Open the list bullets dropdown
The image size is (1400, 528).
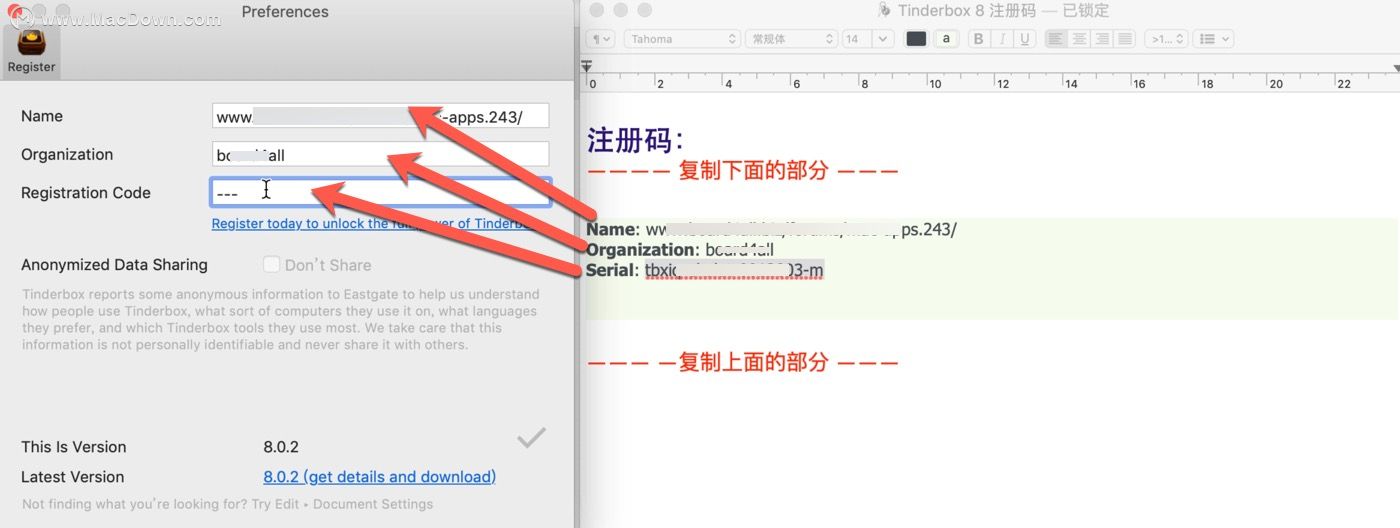click(x=1214, y=39)
